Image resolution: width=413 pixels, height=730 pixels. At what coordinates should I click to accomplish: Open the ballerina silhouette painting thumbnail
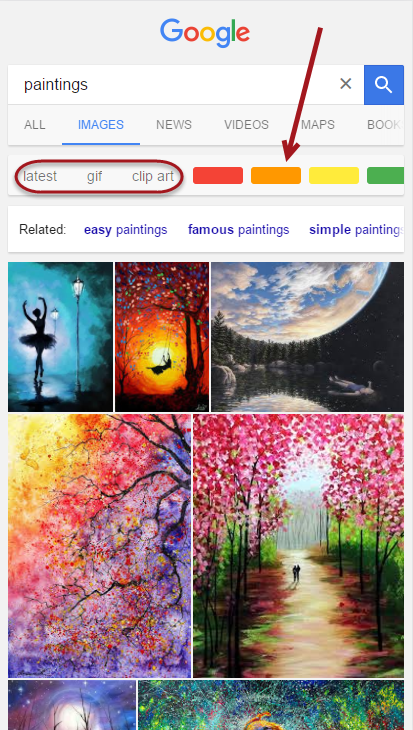click(x=61, y=337)
